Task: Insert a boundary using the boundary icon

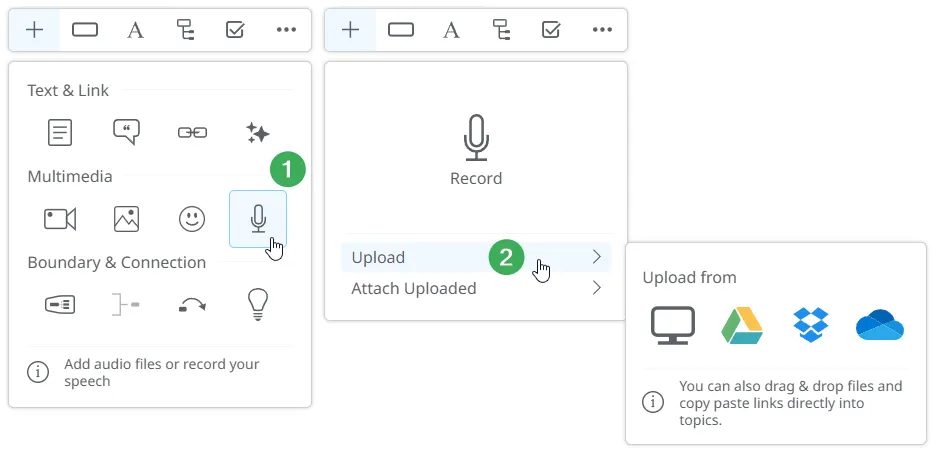Action: [60, 305]
